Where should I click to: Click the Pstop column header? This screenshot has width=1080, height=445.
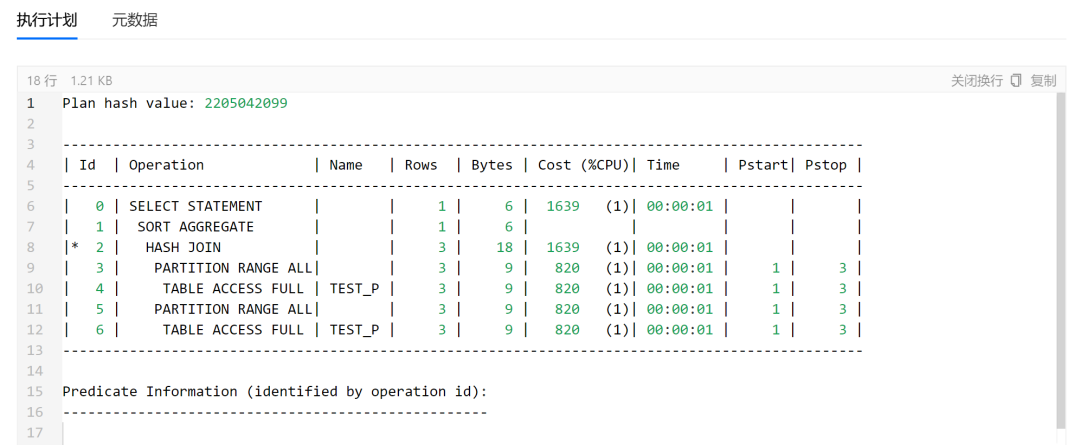pos(826,165)
